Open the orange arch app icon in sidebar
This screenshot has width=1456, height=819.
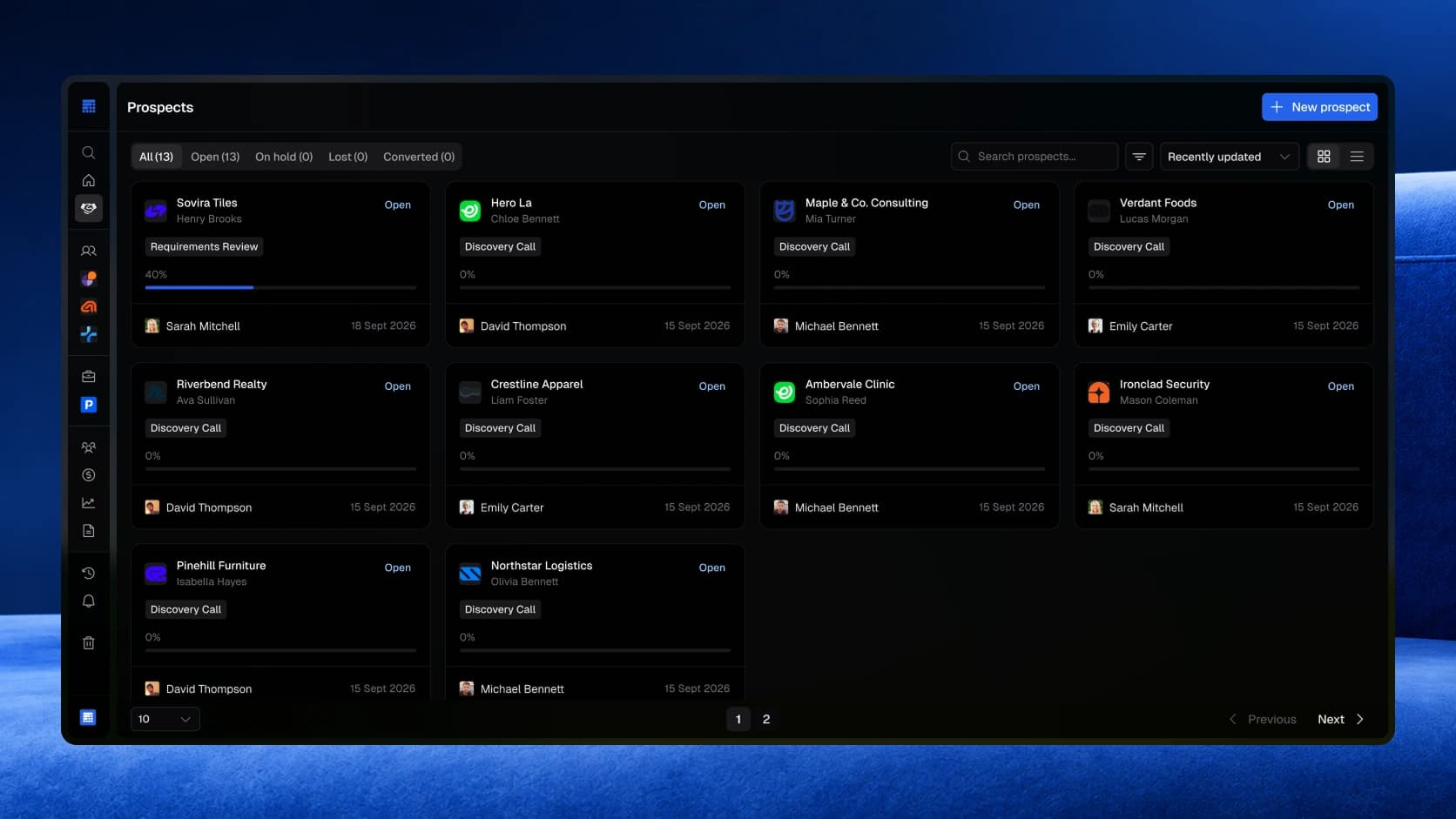coord(88,306)
